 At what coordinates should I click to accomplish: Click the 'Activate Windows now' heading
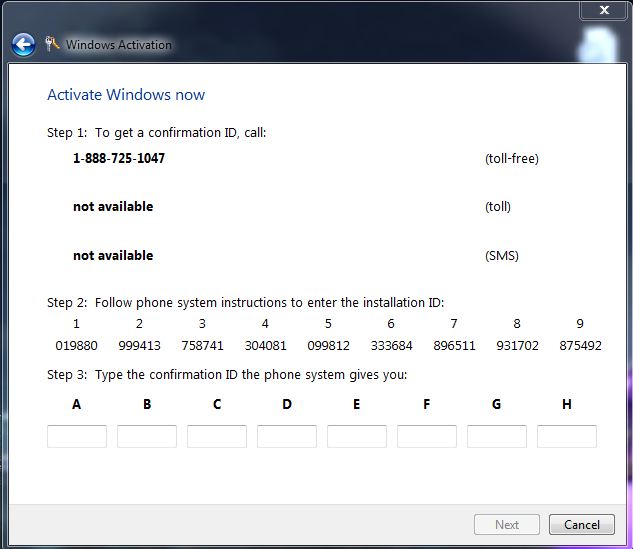(126, 94)
